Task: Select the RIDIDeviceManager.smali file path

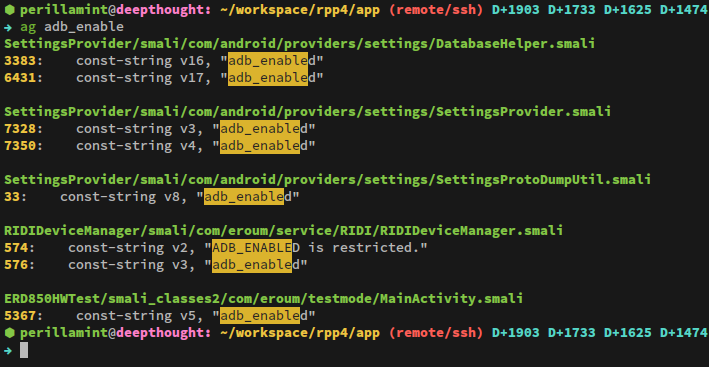Action: point(284,231)
